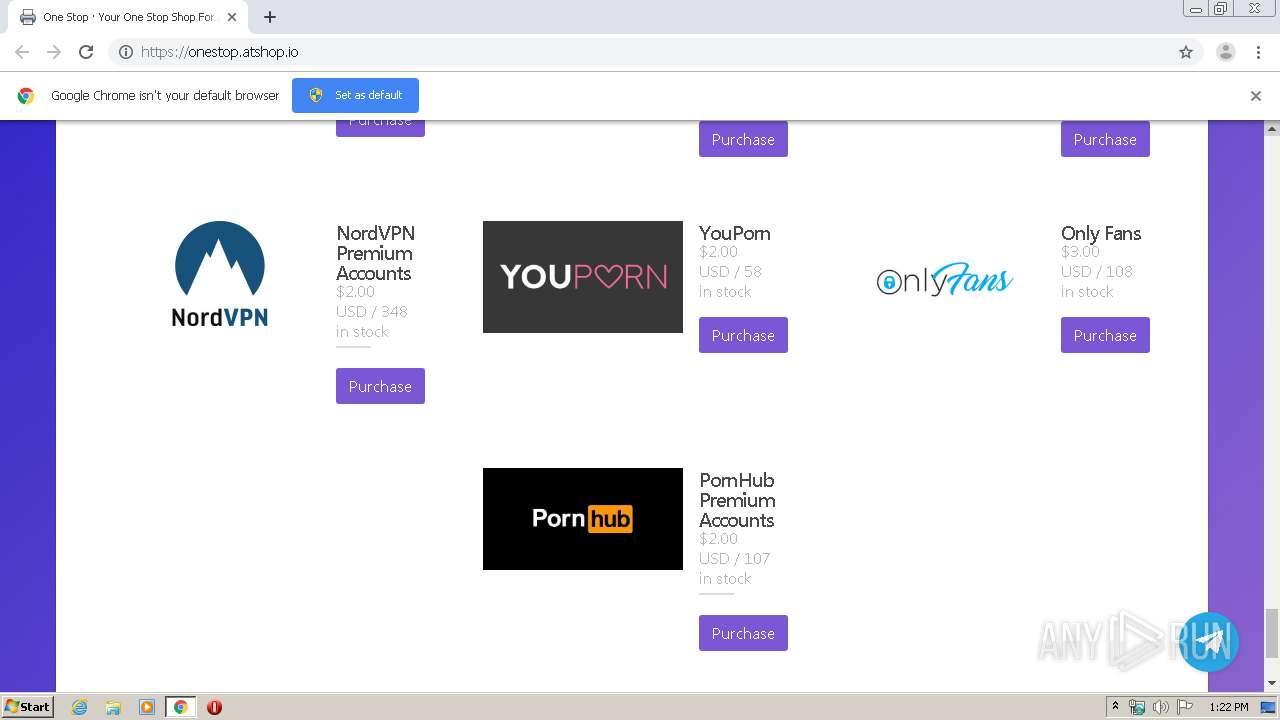Open the Action Center flag icon
1280x720 pixels.
point(1185,707)
